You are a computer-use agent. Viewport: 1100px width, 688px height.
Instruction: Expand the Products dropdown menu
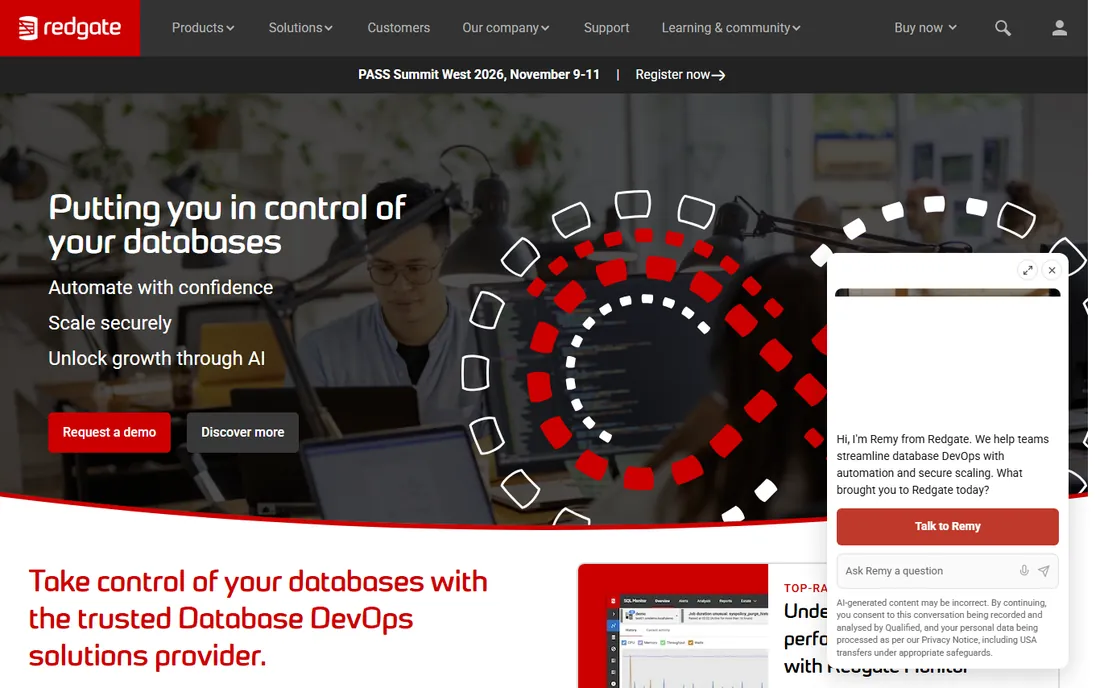point(203,28)
